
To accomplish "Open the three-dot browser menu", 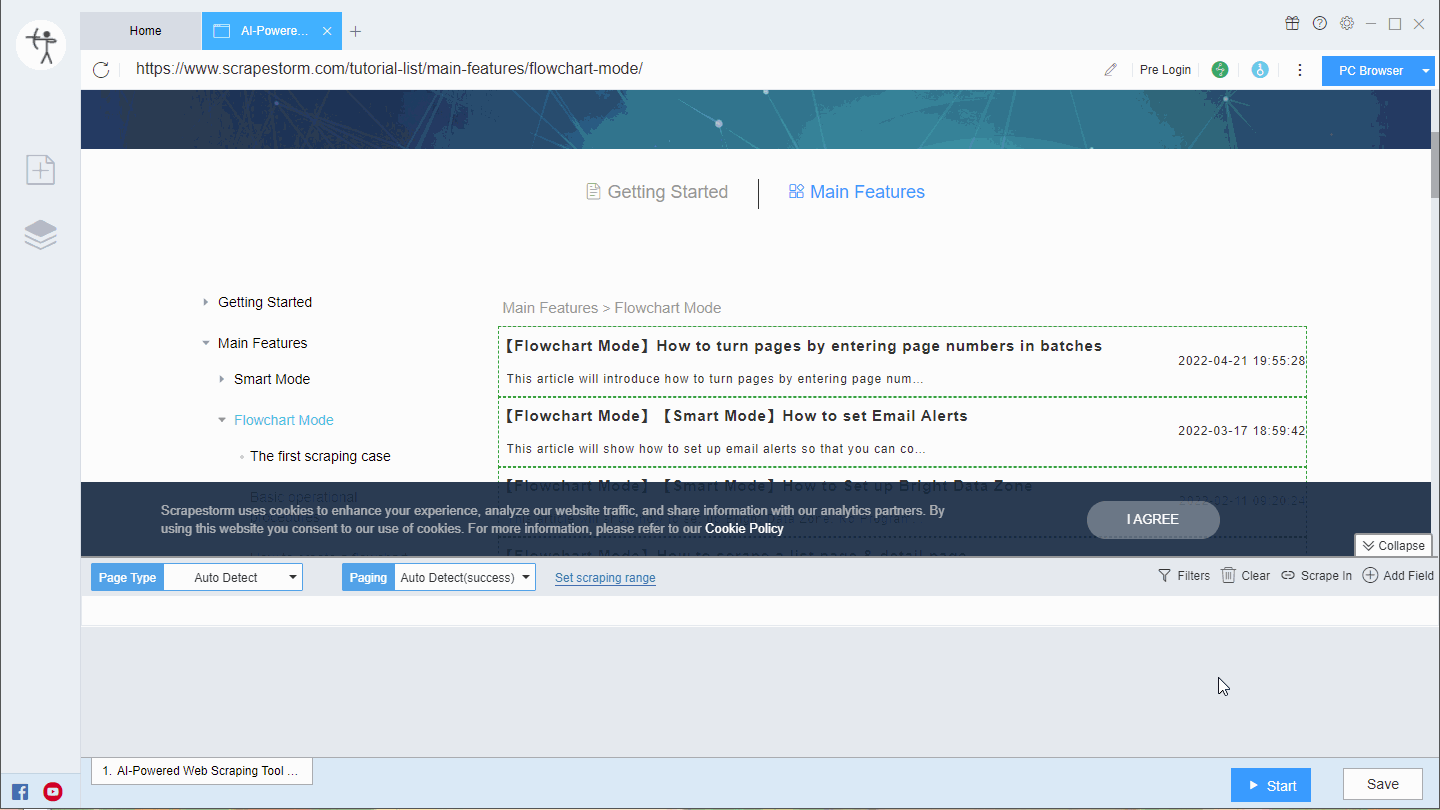I will pos(1299,69).
